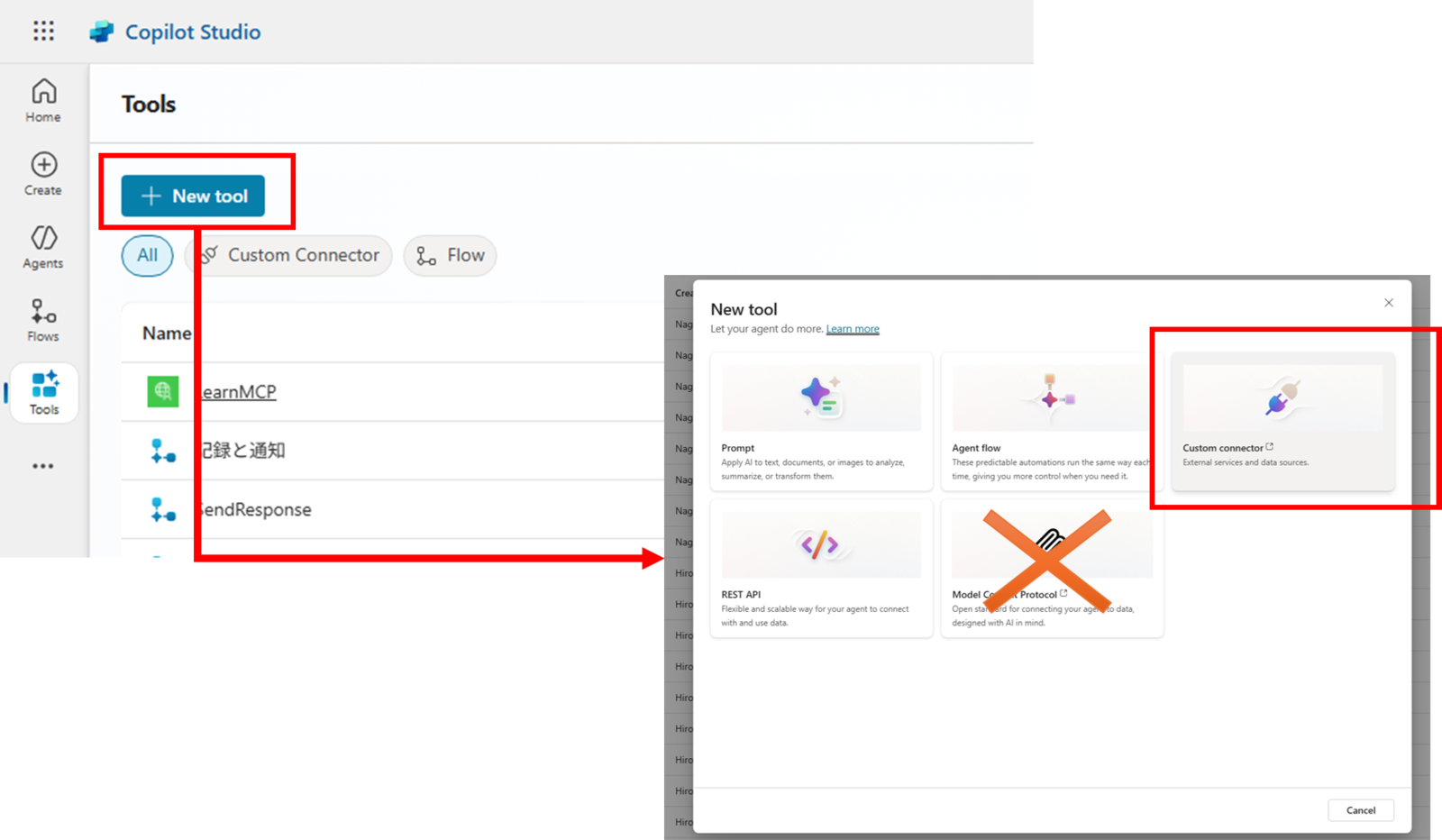Viewport: 1442px width, 840px height.
Task: Open Agents in the sidebar
Action: point(43,247)
